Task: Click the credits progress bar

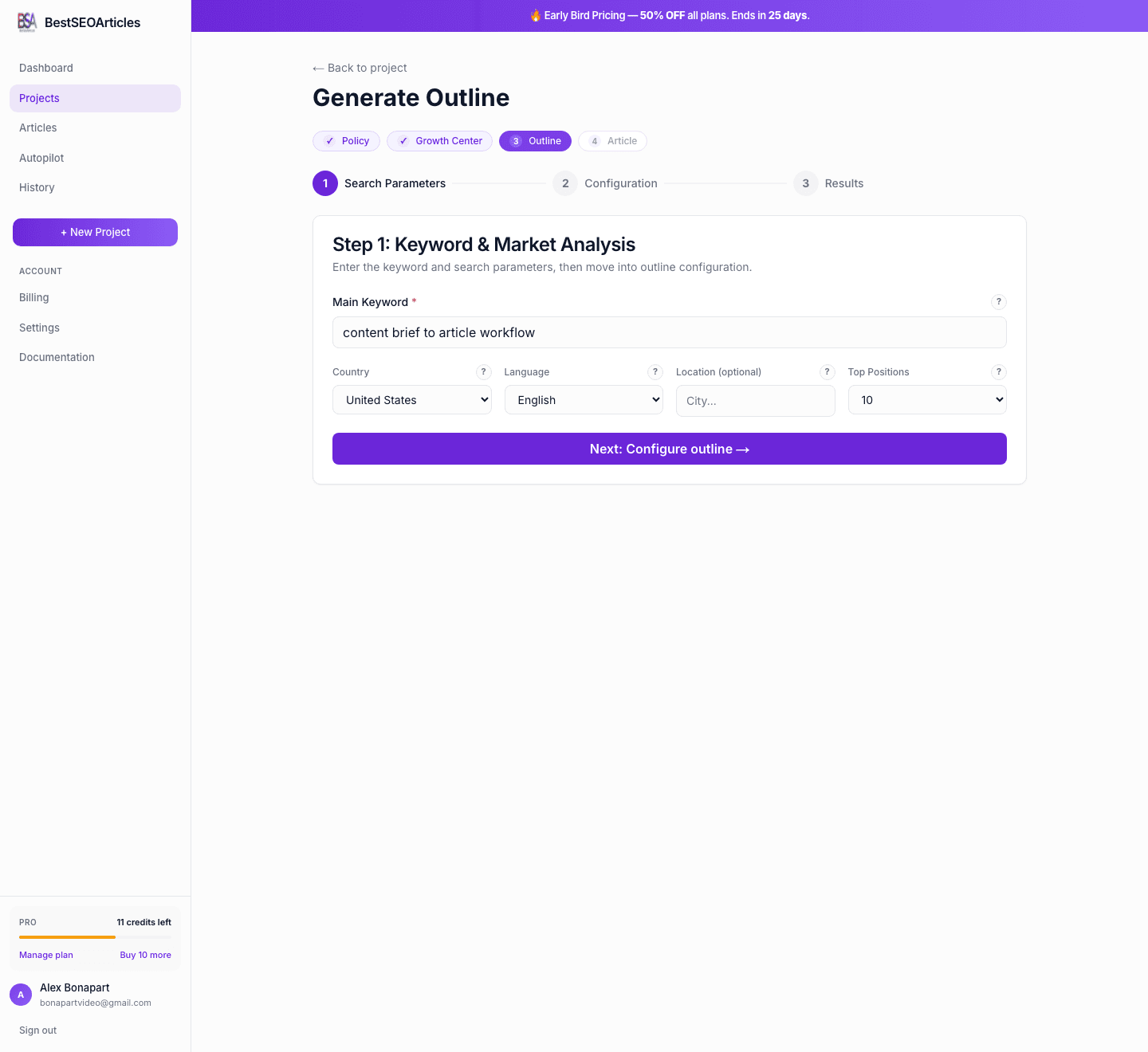Action: click(95, 938)
